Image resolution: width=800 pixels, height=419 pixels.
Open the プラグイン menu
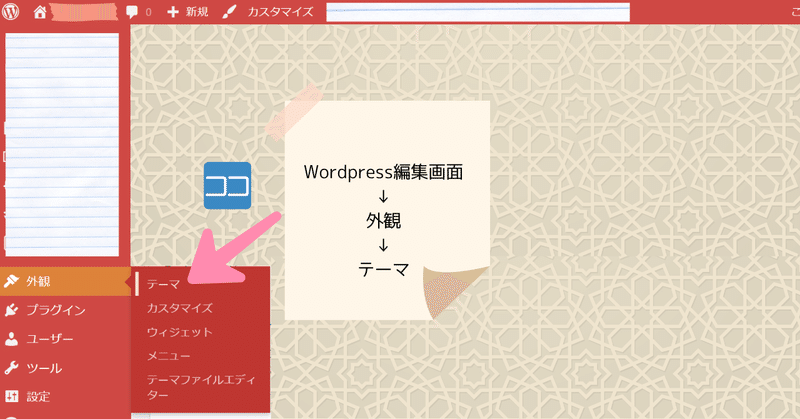coord(56,310)
